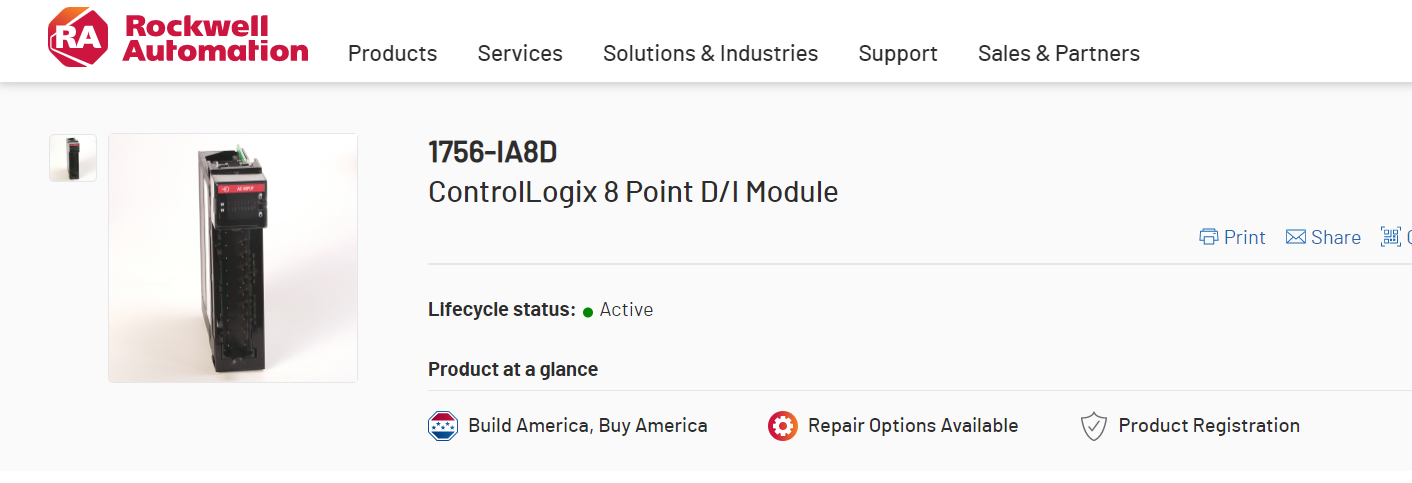Open the Support menu
Image resolution: width=1412 pixels, height=483 pixels.
[898, 53]
